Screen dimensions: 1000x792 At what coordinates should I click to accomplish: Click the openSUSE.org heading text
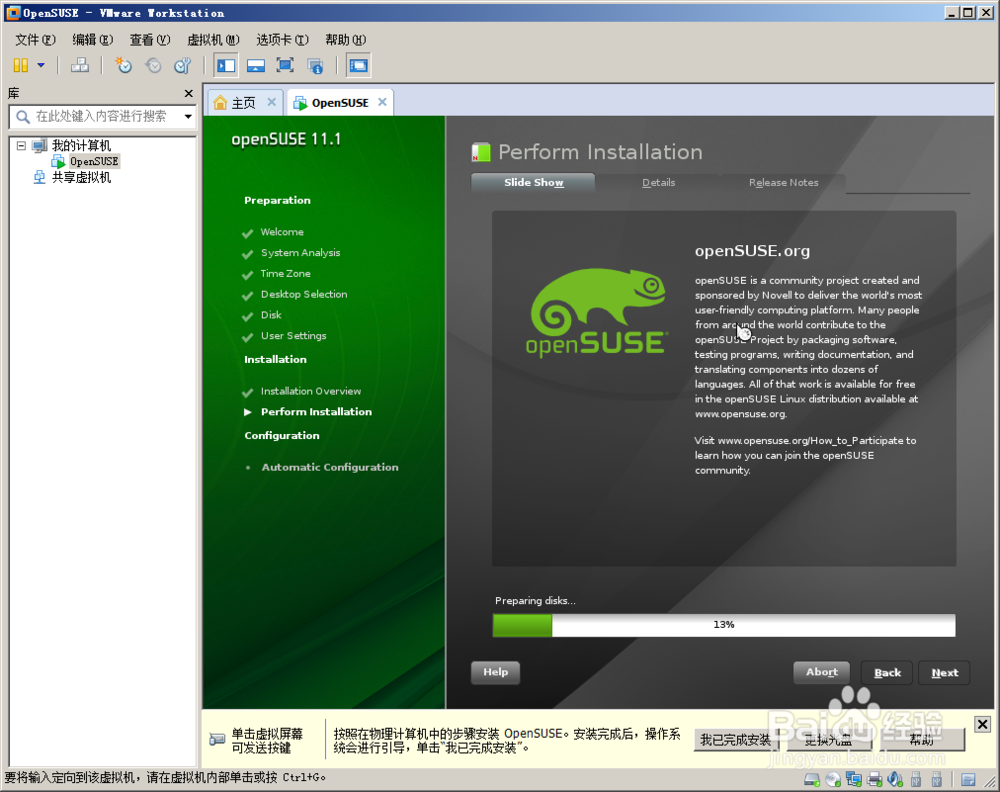752,251
